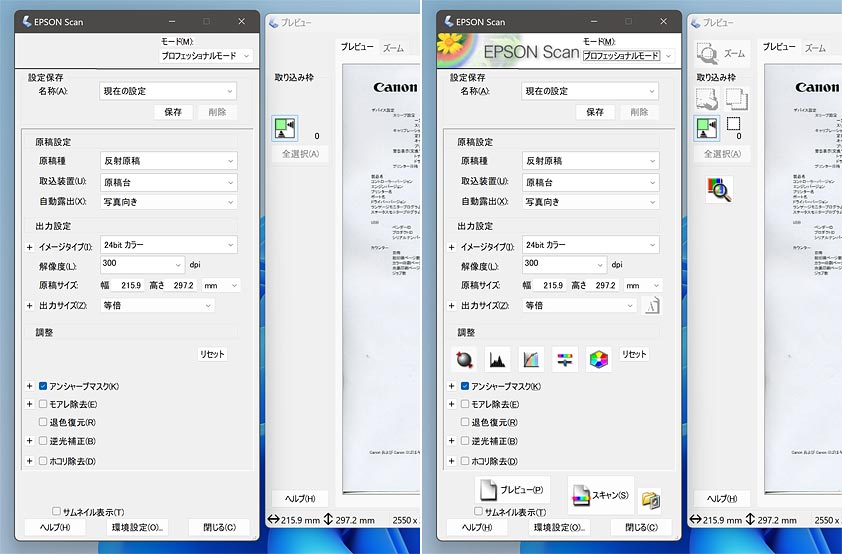Enable 退色復元(R) in right EPSON Scan window

tap(465, 422)
